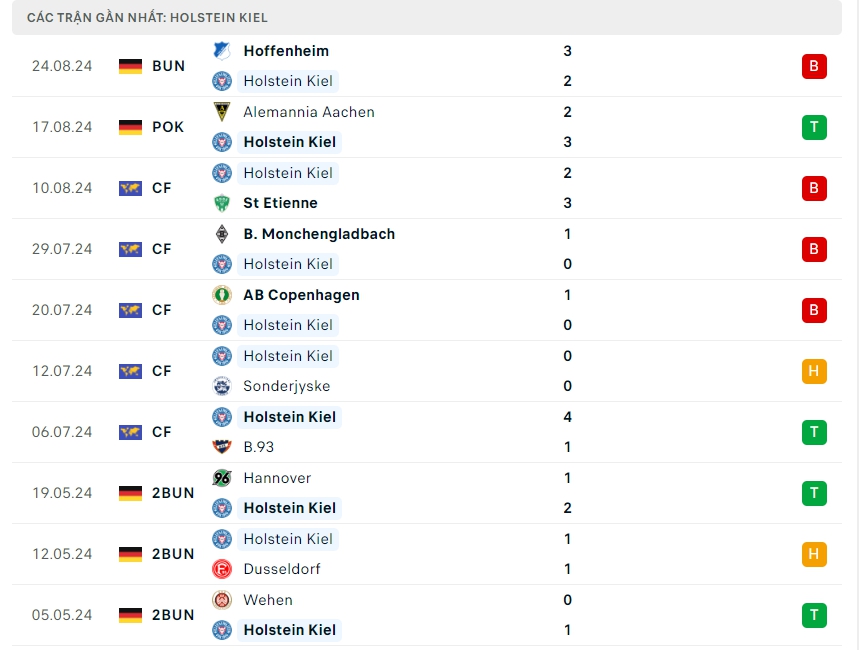Click the Alemannia Aachen club crest
The height and width of the screenshot is (650, 859).
click(x=222, y=112)
